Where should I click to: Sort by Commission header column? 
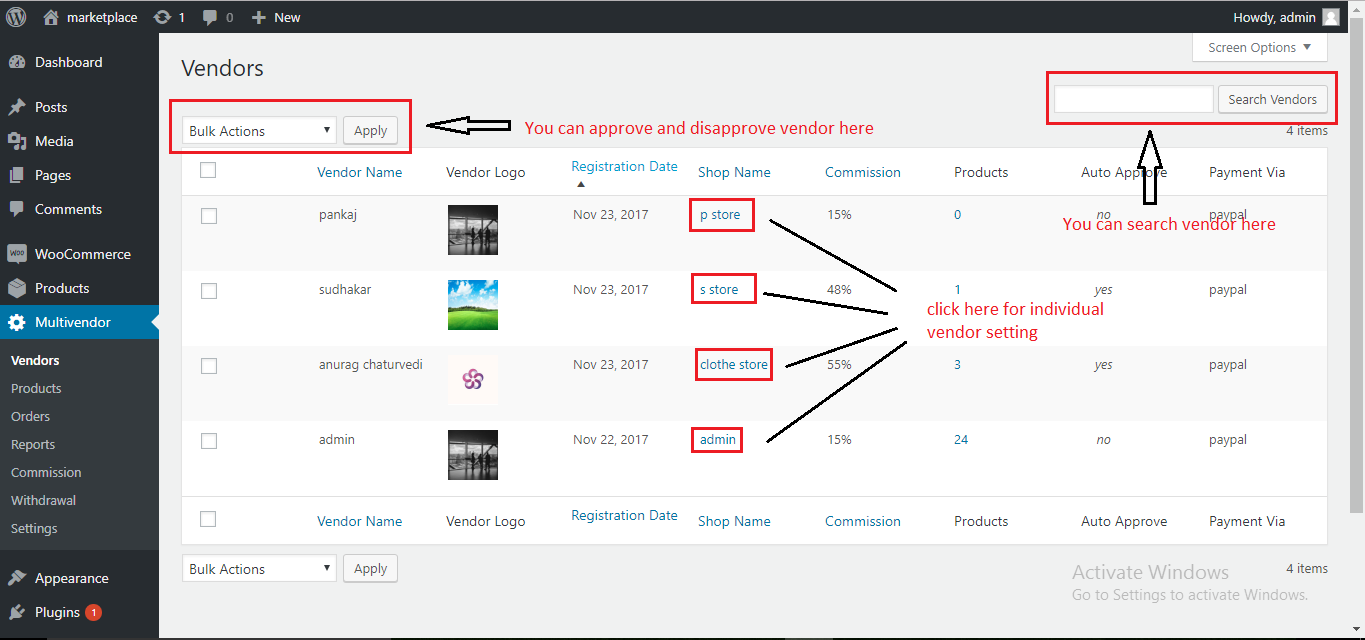[x=863, y=172]
